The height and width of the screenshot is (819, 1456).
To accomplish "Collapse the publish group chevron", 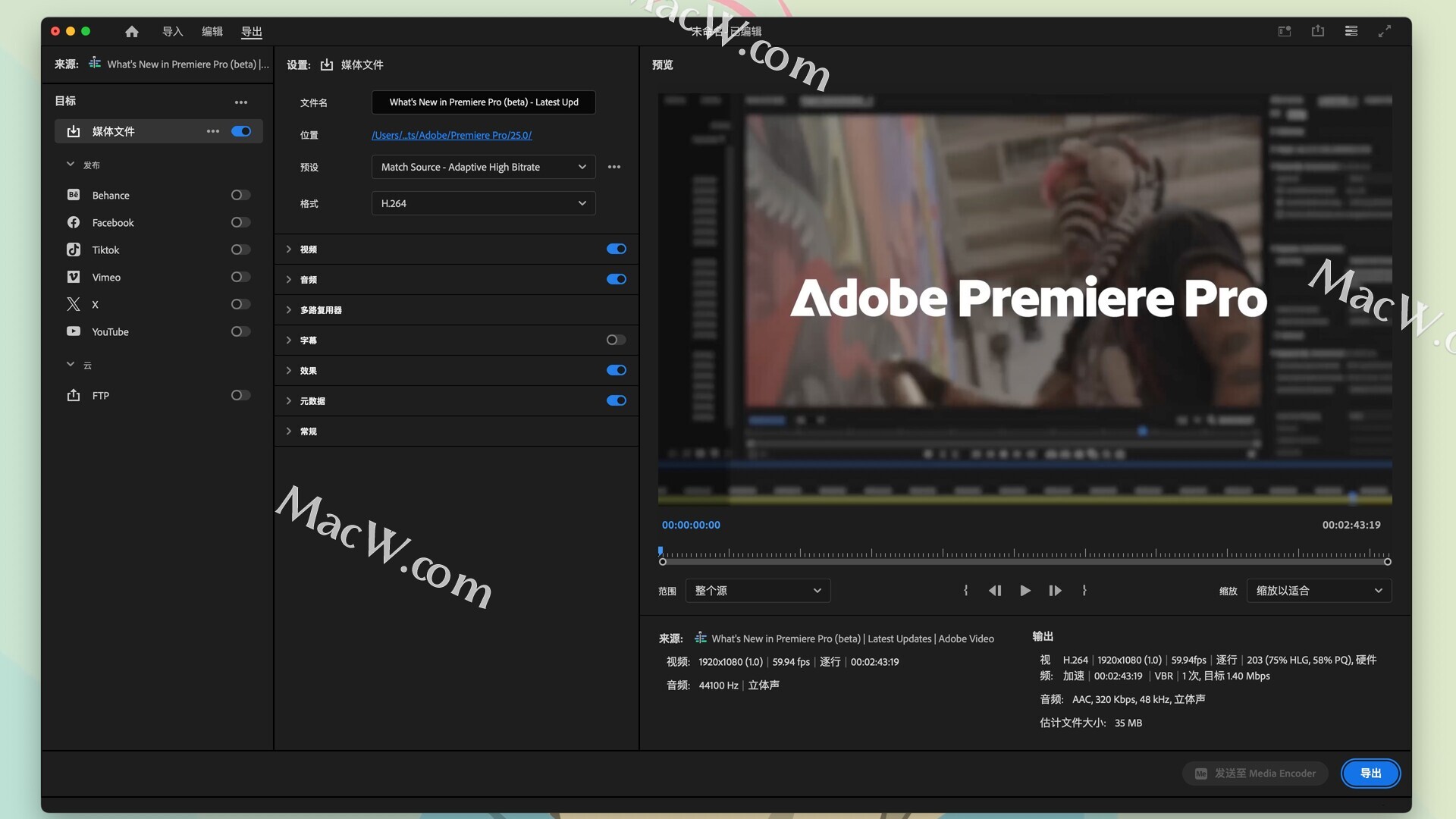I will [71, 164].
